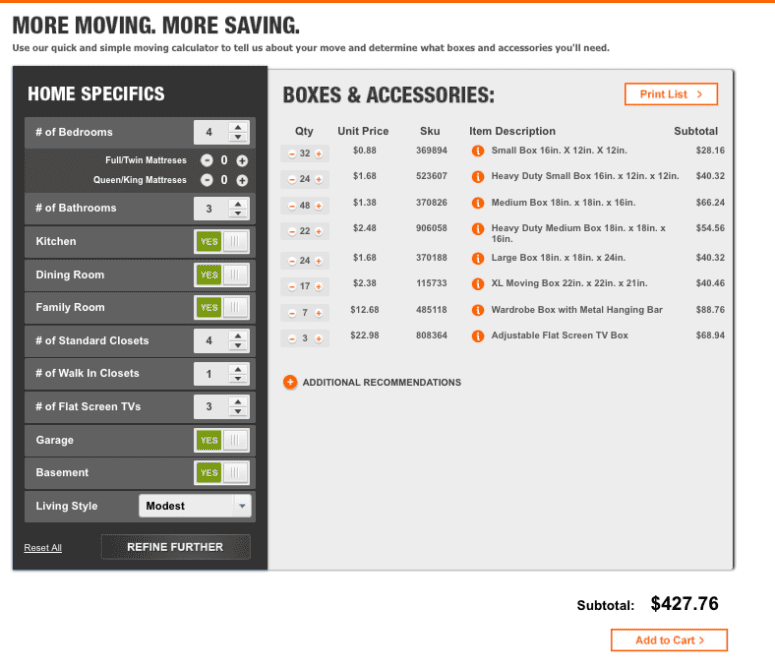Expand Additional Recommendations section
The height and width of the screenshot is (670, 775).
(290, 383)
